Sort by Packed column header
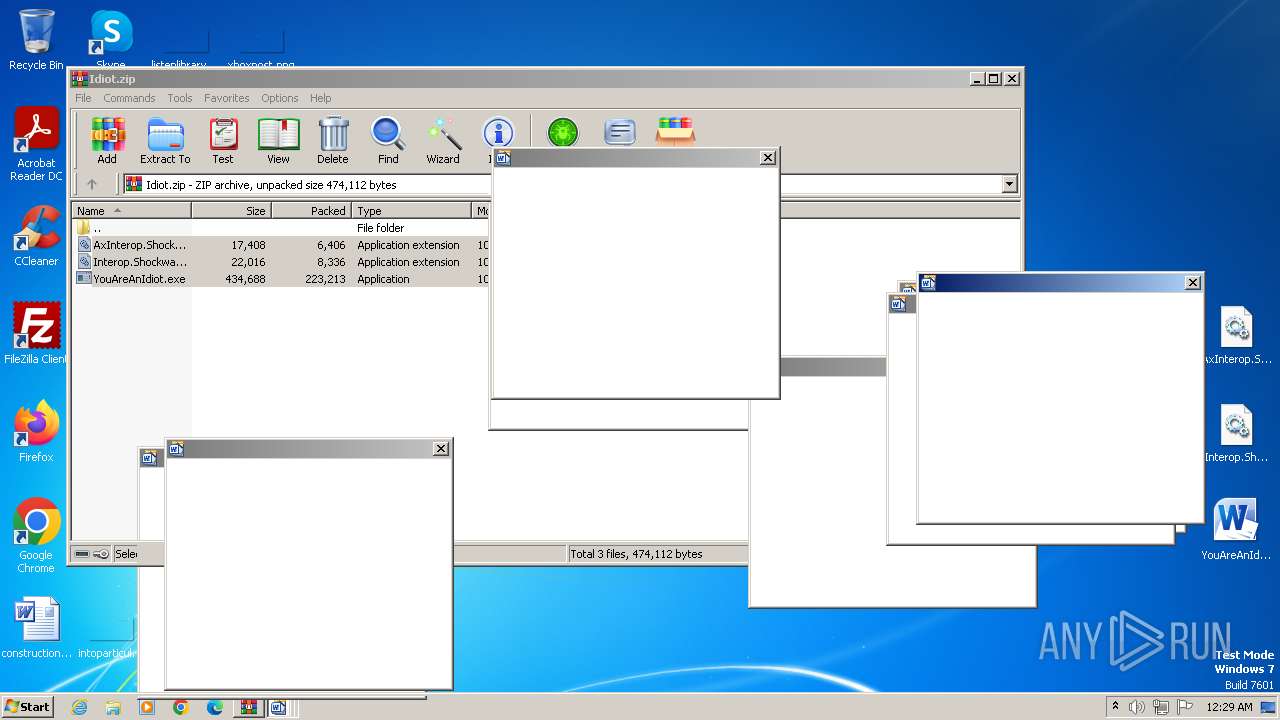The height and width of the screenshot is (720, 1280). coord(311,211)
